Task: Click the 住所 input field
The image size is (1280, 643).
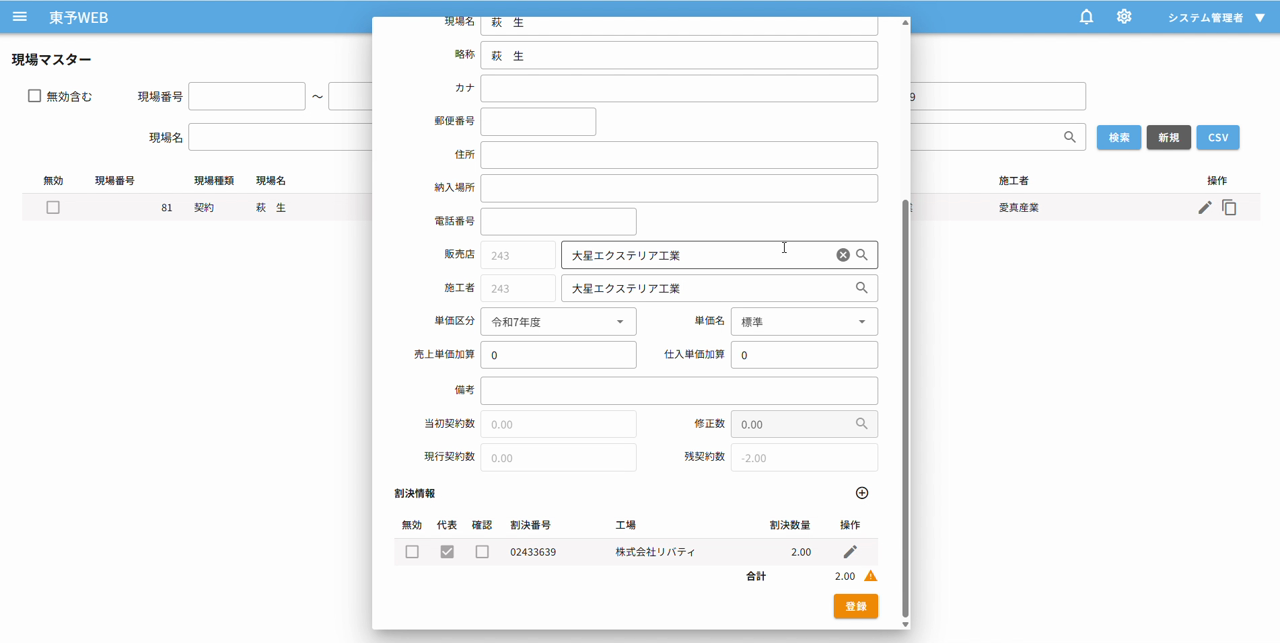Action: click(679, 155)
